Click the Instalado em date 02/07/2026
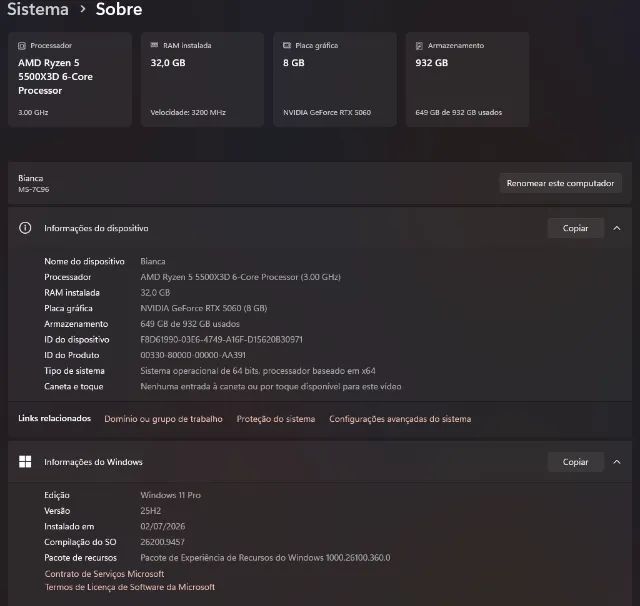640x606 pixels. [x=163, y=526]
